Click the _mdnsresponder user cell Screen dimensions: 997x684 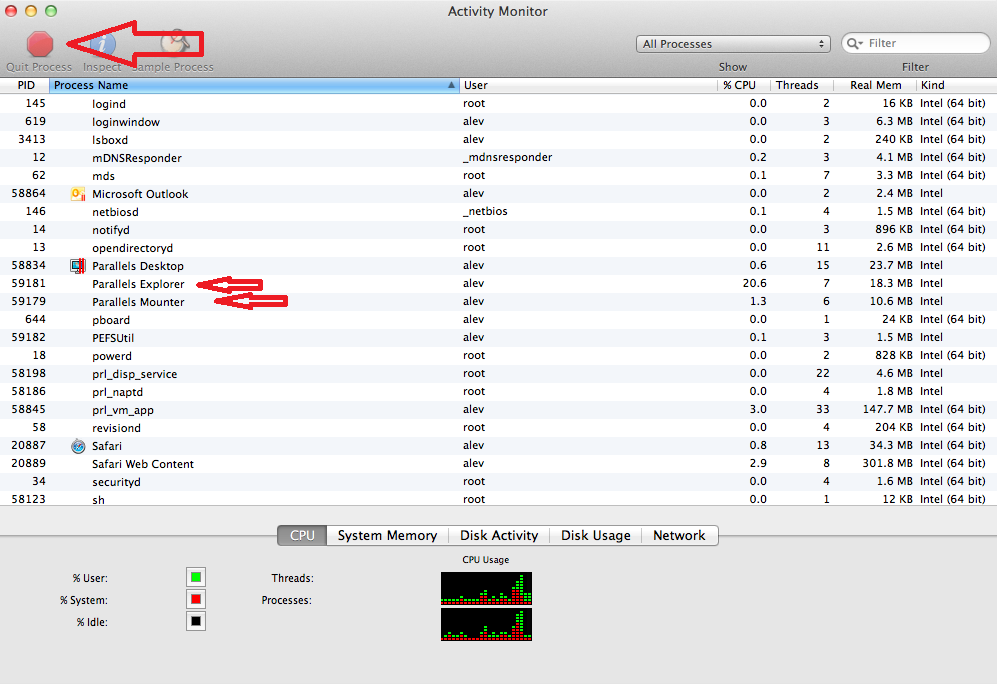pos(507,157)
